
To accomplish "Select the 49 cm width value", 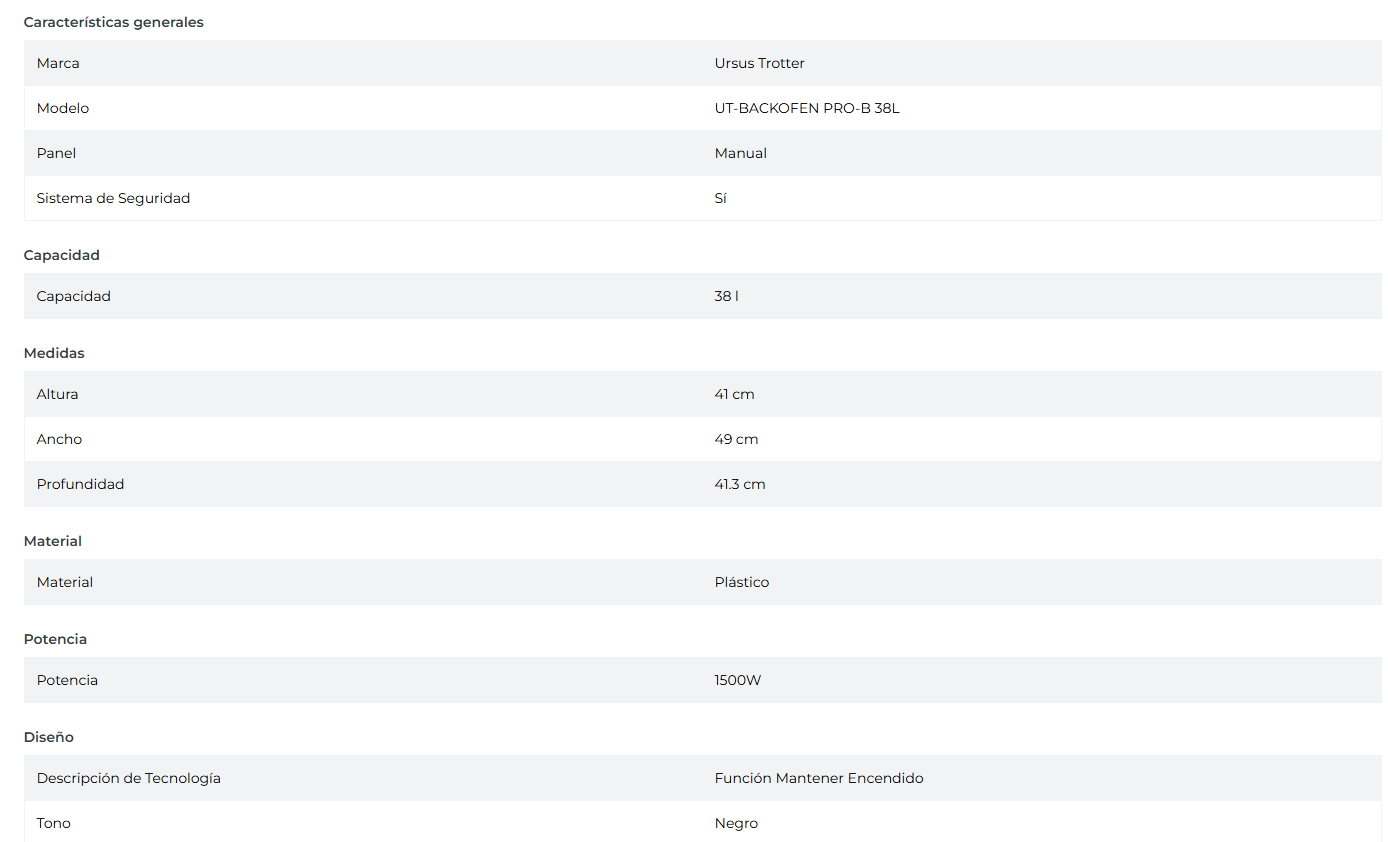I will pos(736,439).
